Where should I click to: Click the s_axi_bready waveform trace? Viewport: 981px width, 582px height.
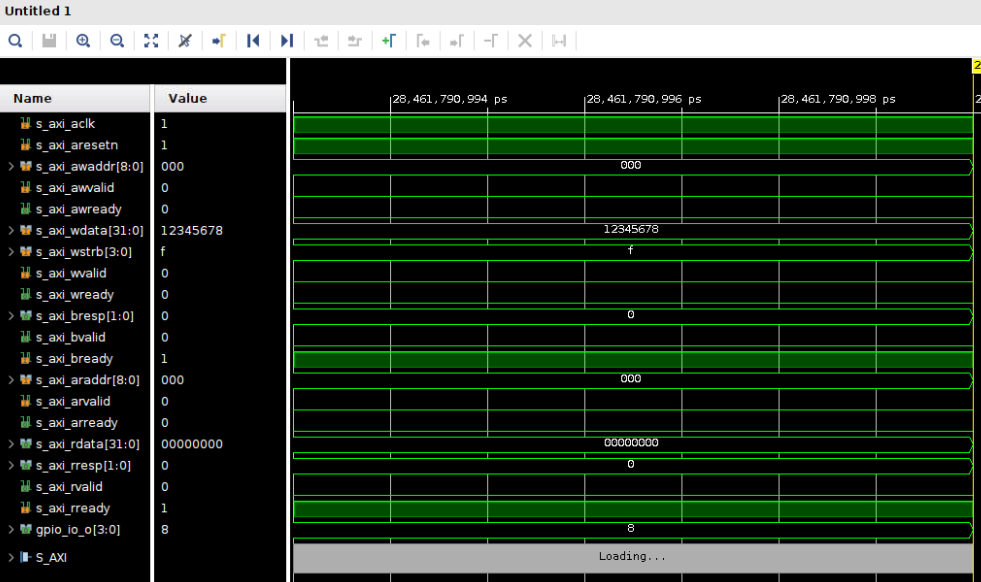pyautogui.click(x=633, y=359)
